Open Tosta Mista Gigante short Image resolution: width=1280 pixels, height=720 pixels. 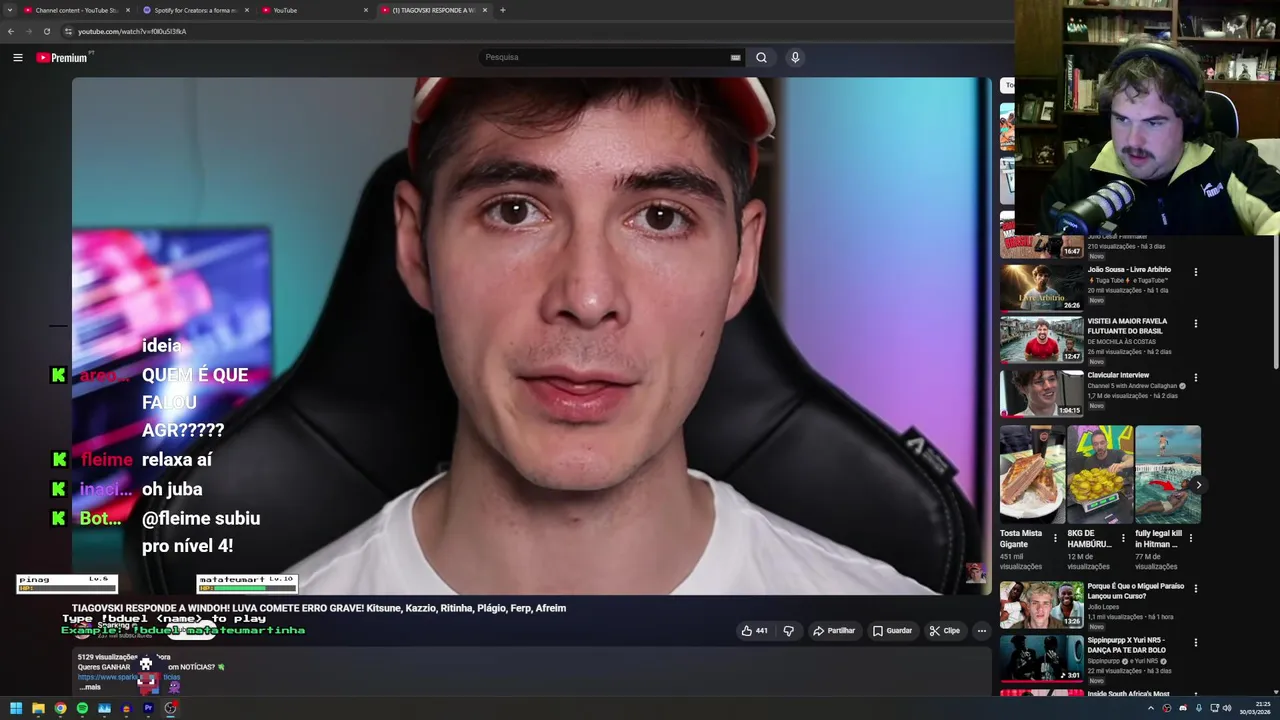tap(1032, 475)
